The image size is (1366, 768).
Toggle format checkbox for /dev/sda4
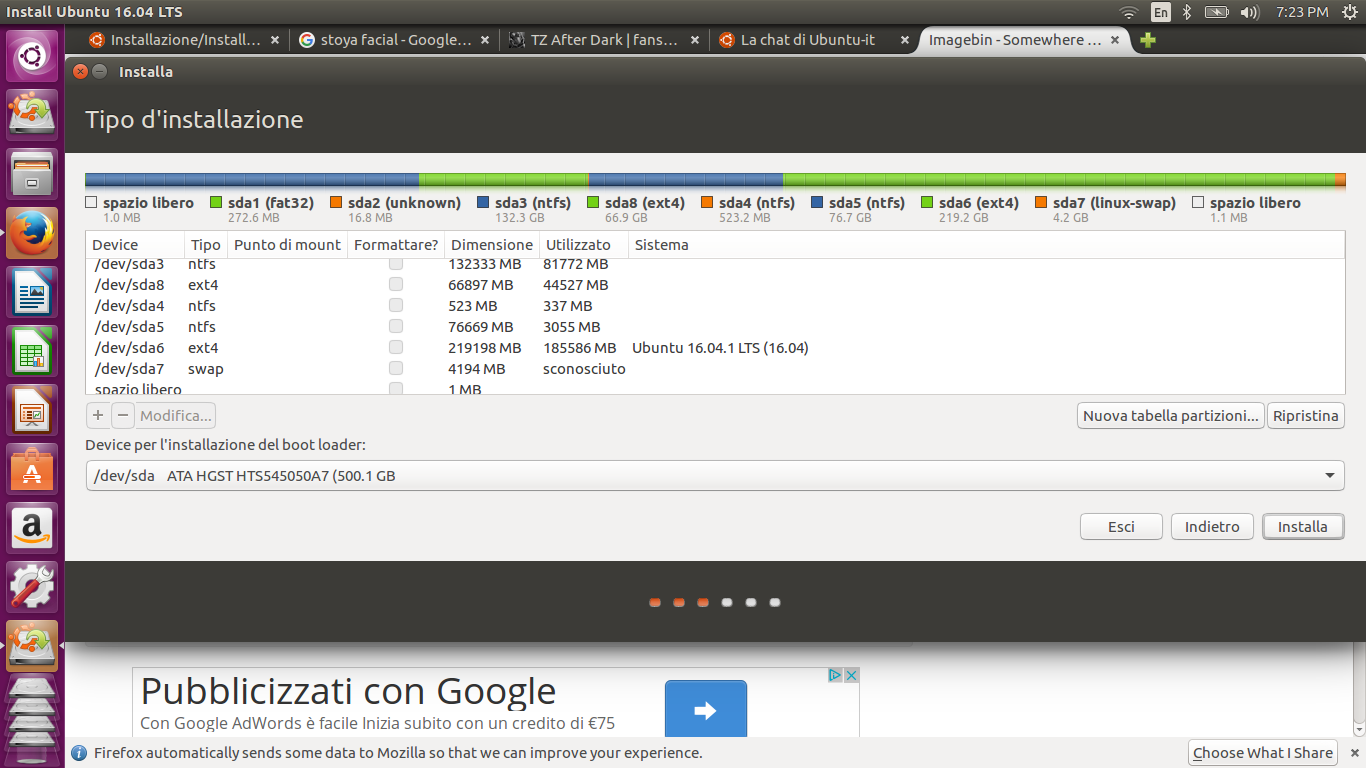coord(396,306)
